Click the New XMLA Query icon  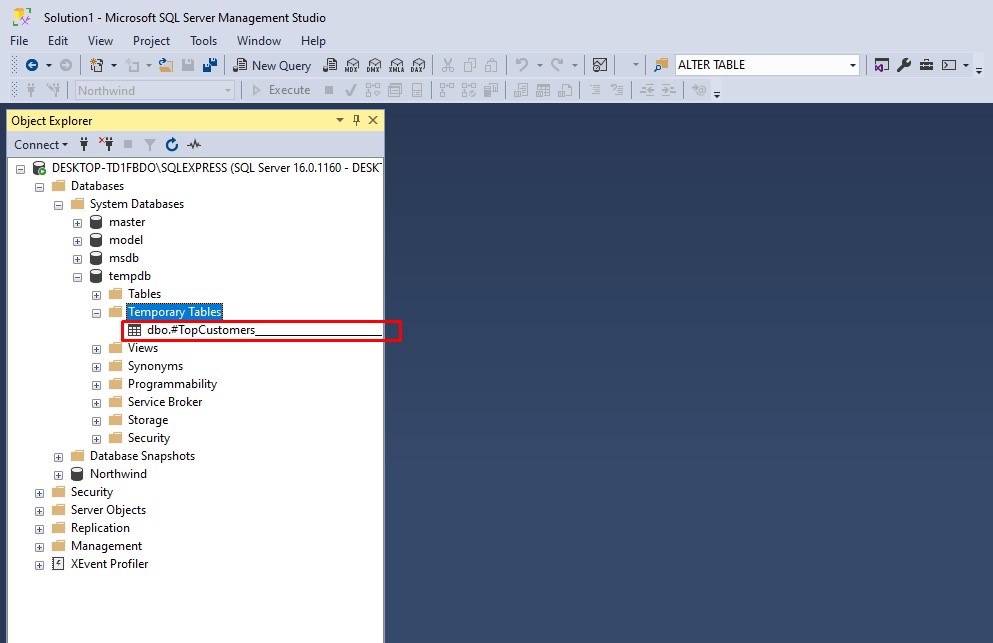coord(394,65)
